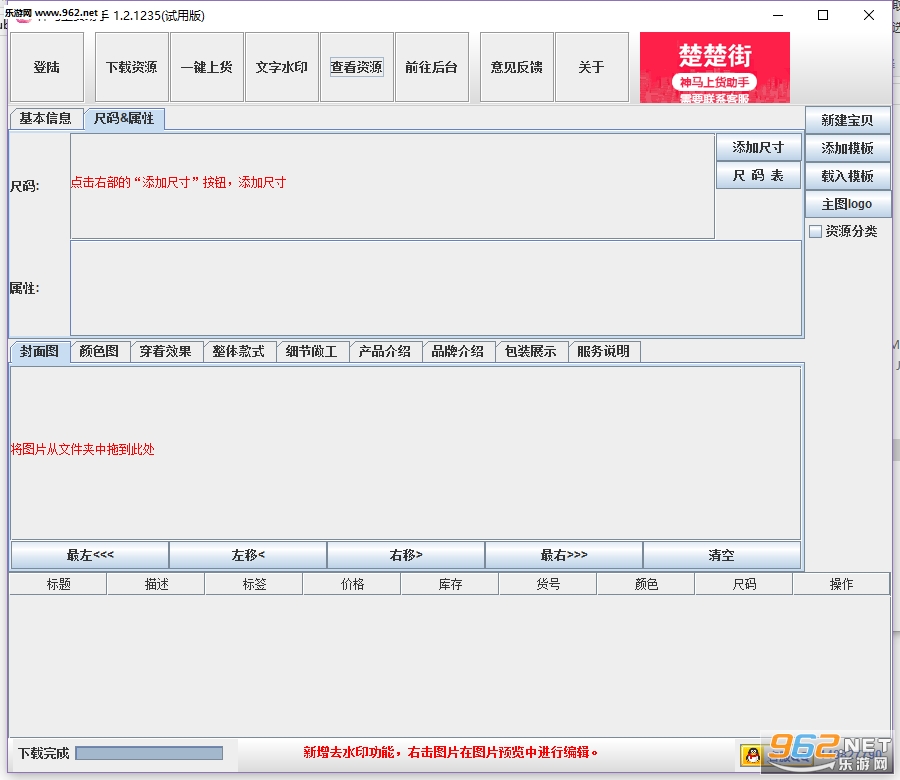Open the 整体款式 tab
900x780 pixels.
pyautogui.click(x=239, y=351)
